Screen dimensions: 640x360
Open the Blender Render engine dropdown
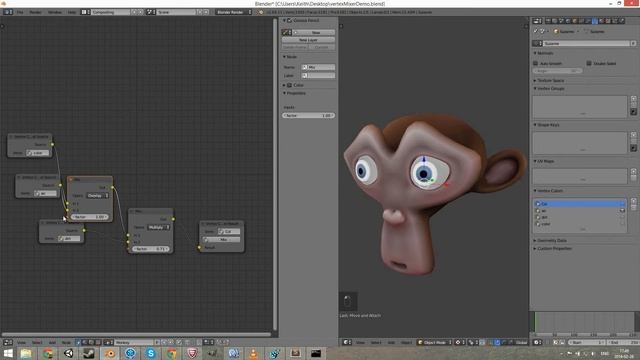coord(234,12)
